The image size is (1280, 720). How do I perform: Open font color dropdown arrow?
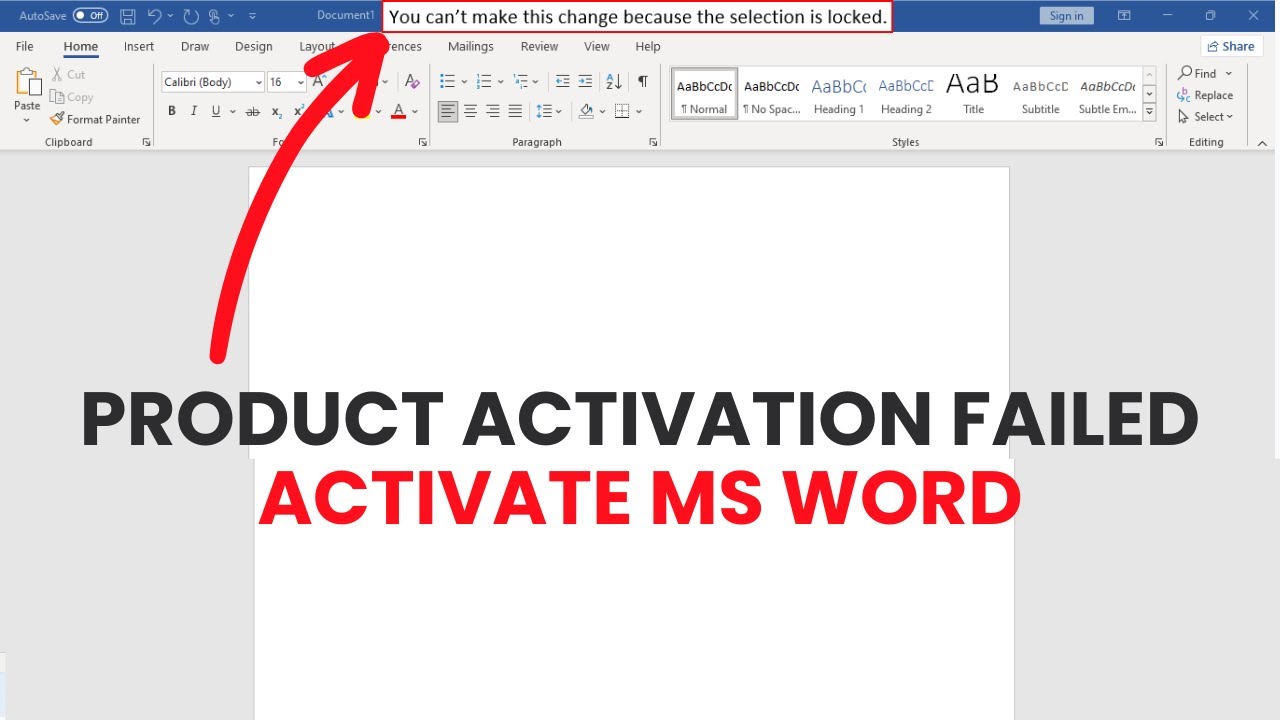(415, 111)
